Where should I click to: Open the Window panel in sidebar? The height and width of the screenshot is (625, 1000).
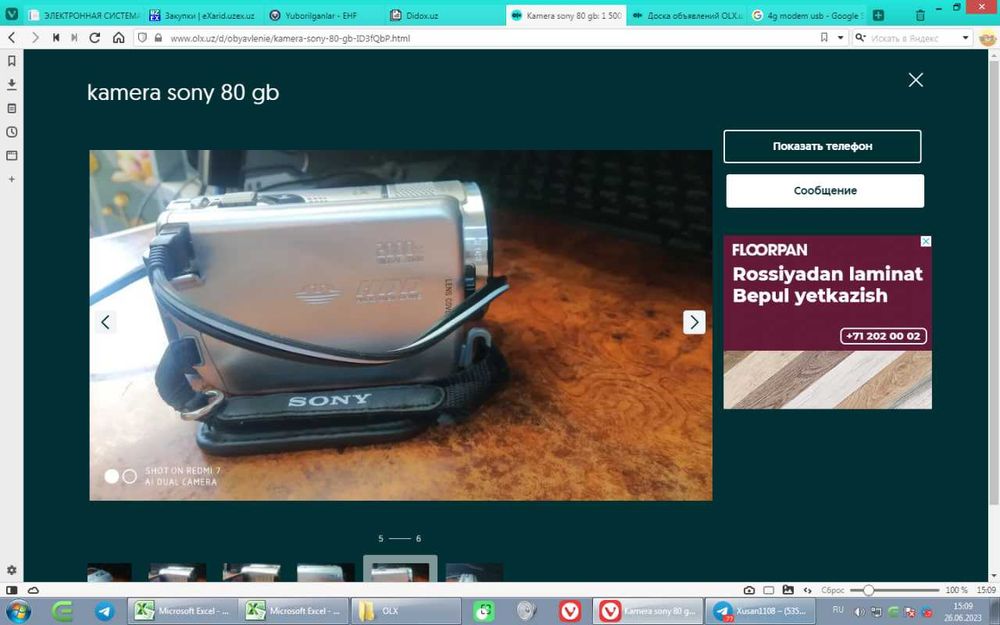point(11,156)
